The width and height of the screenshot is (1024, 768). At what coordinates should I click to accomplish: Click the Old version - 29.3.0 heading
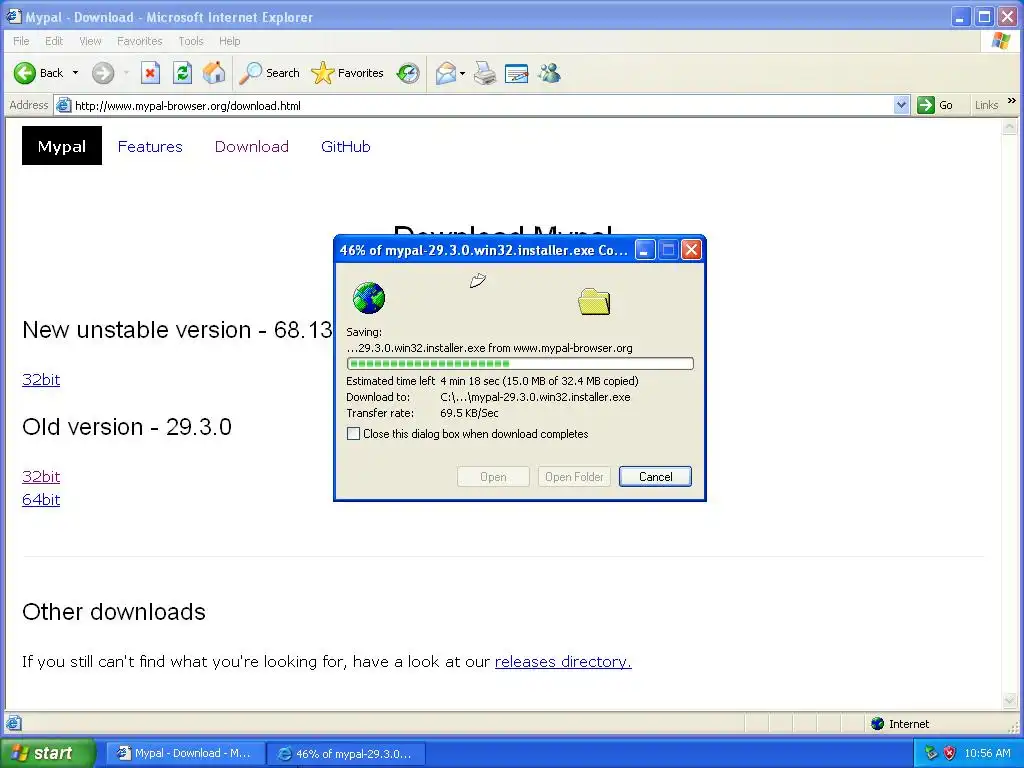[127, 426]
